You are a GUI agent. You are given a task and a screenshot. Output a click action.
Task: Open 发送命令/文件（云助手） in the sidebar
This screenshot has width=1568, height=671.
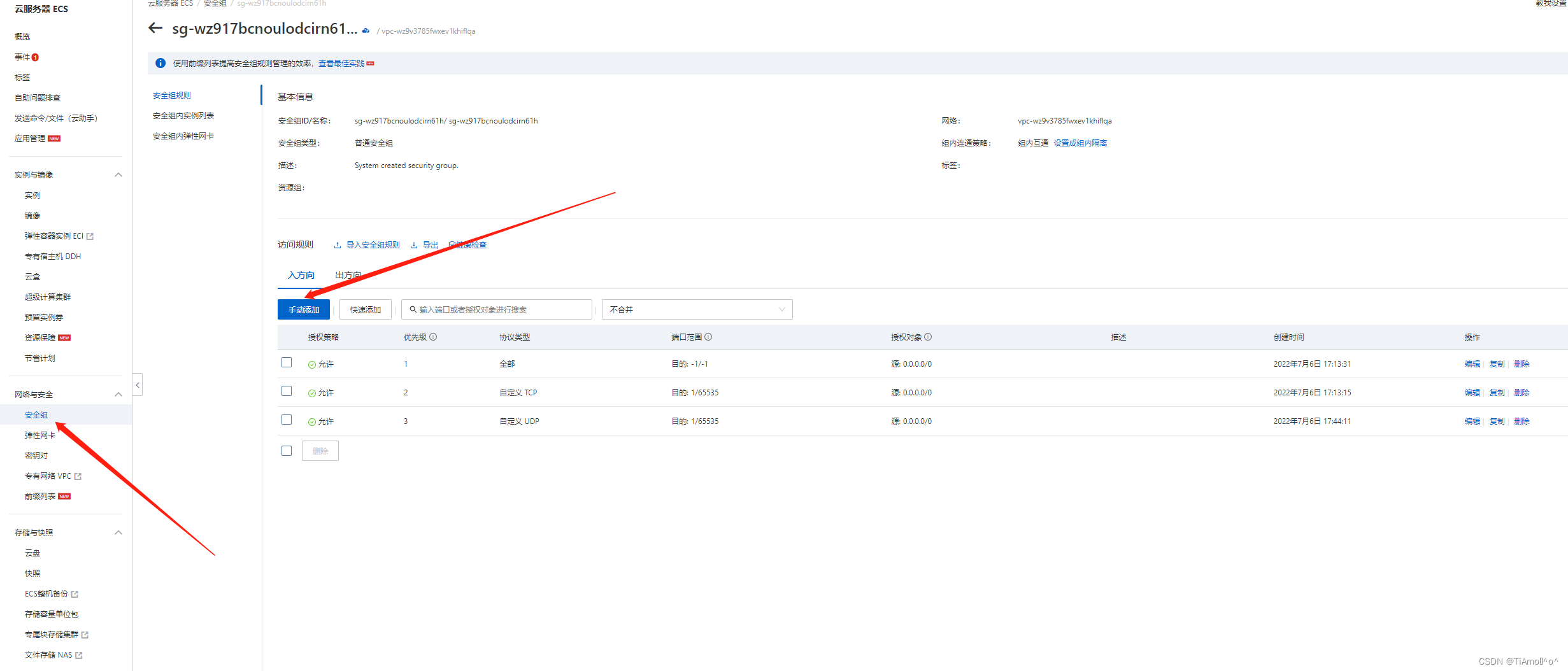(56, 118)
